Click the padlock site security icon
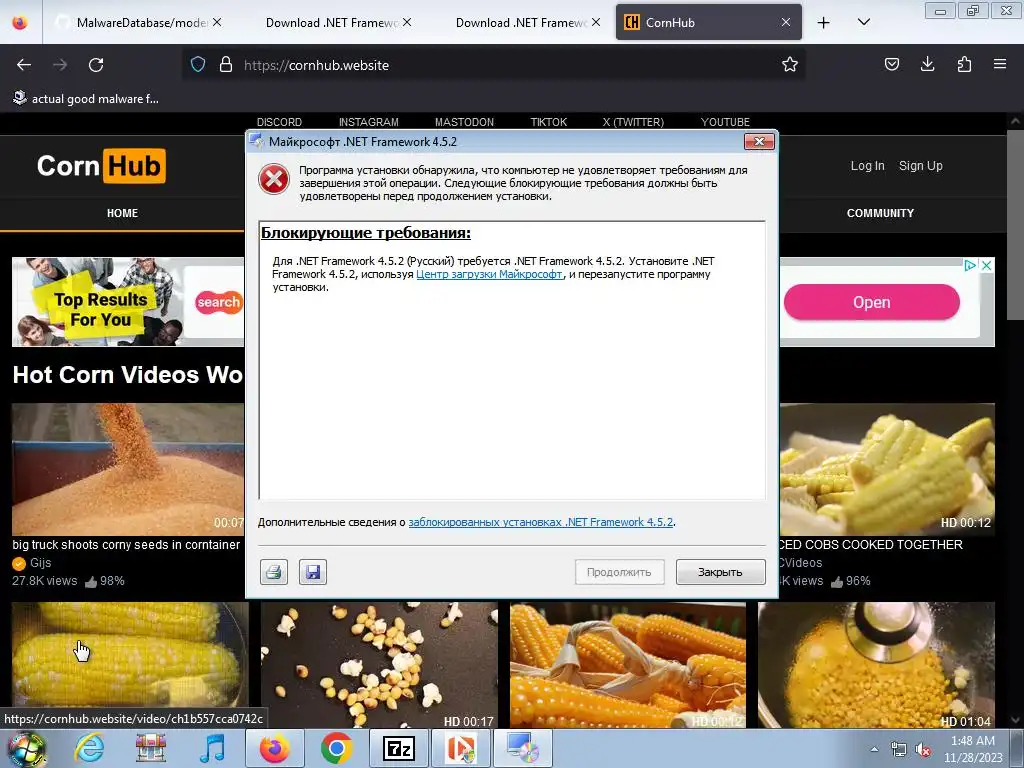Viewport: 1024px width, 768px height. (226, 65)
